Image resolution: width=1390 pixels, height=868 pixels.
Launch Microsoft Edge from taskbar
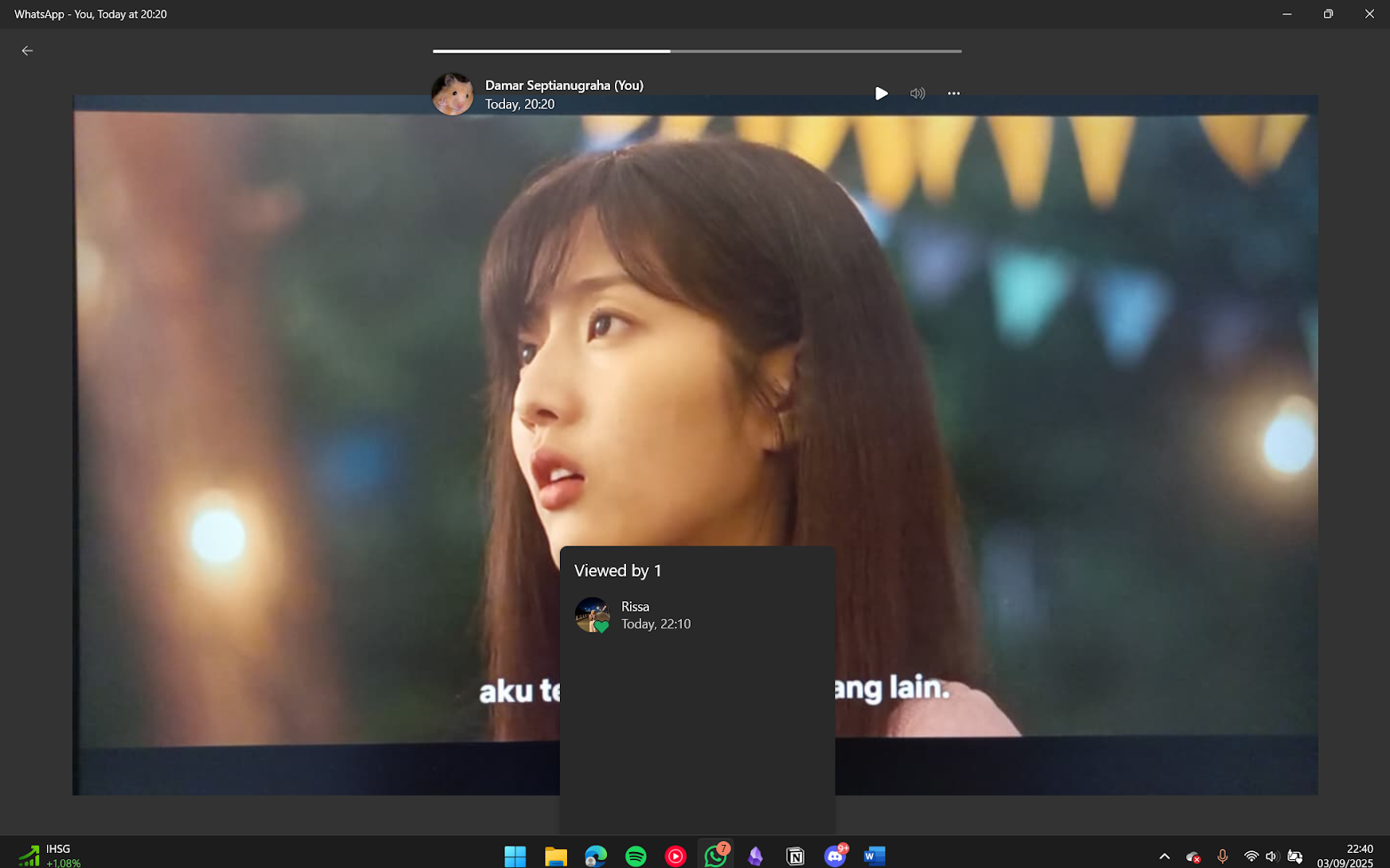point(596,856)
